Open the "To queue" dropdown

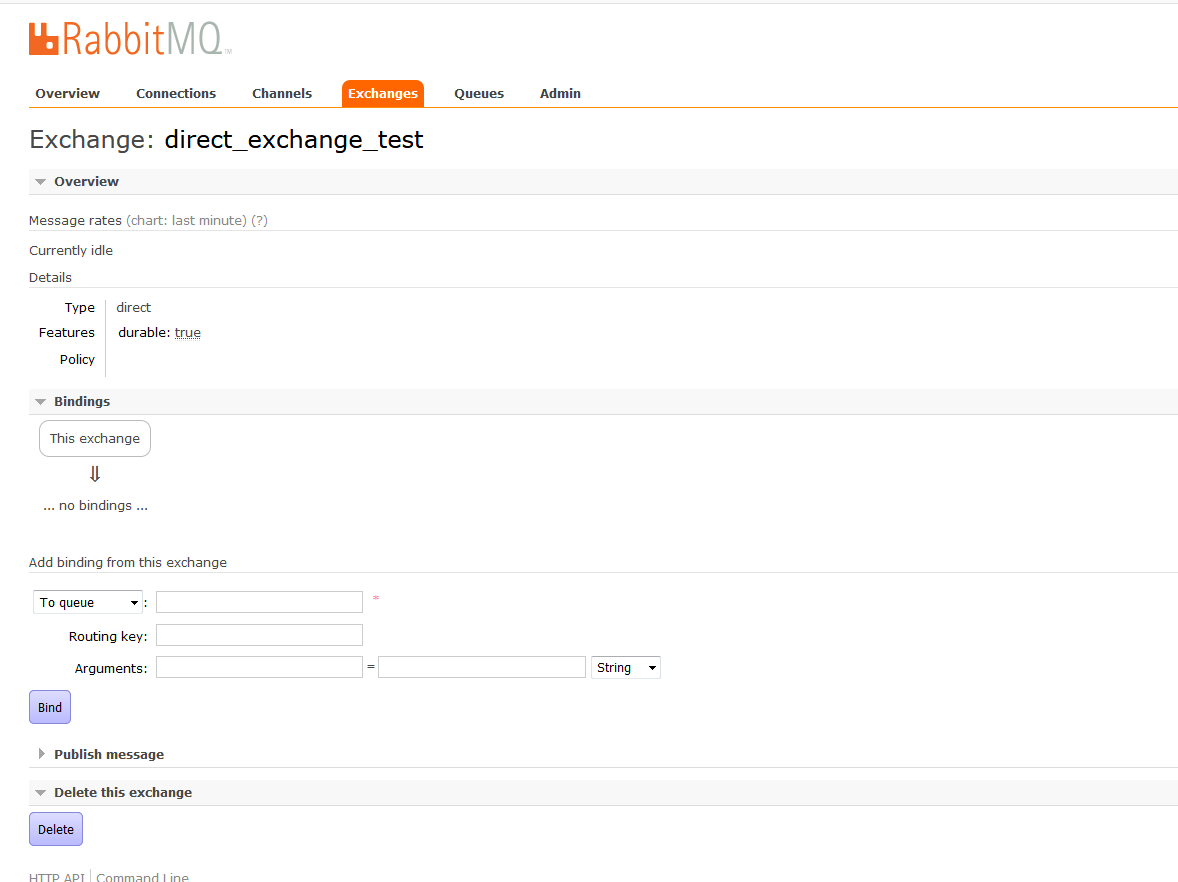click(87, 602)
